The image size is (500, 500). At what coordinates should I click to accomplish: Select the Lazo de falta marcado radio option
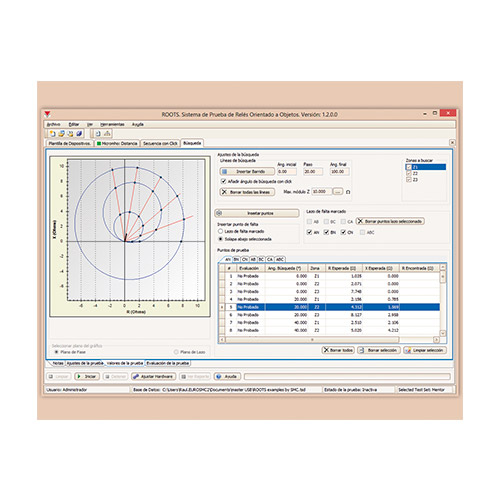tap(220, 231)
